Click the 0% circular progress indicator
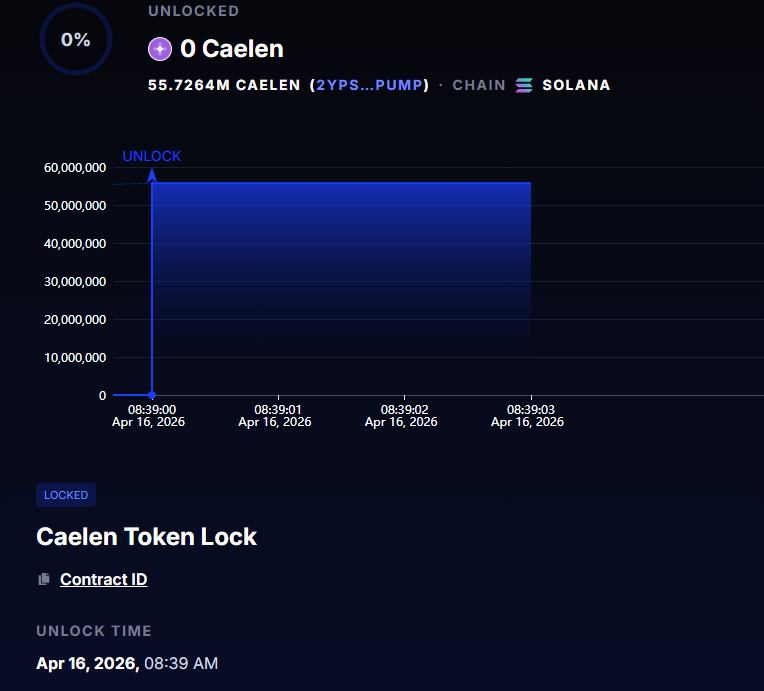The height and width of the screenshot is (691, 764). pyautogui.click(x=76, y=39)
